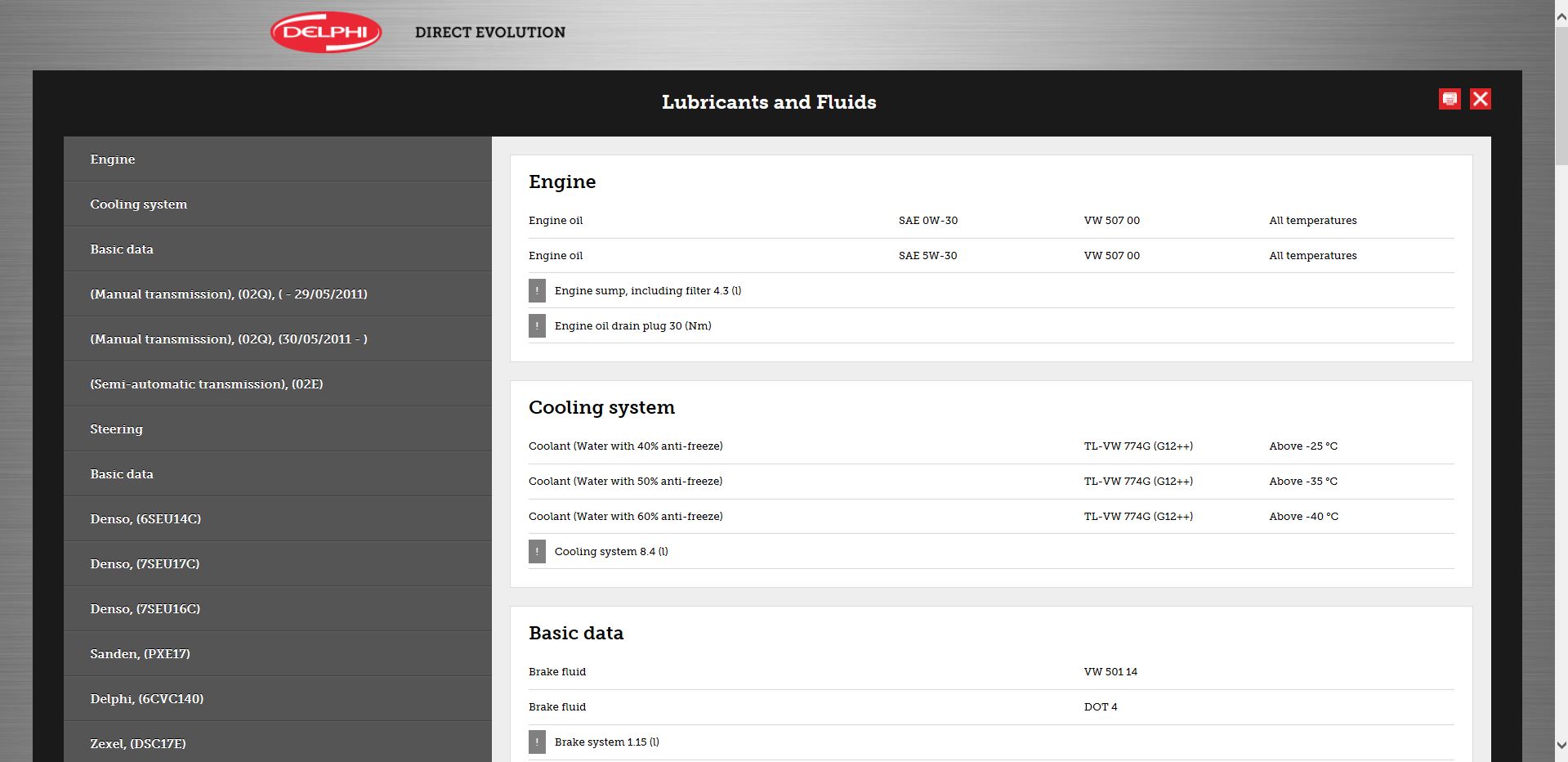The image size is (1568, 762).
Task: Select Manual transmission 02Q from 30/05/2011
Action: (x=228, y=339)
